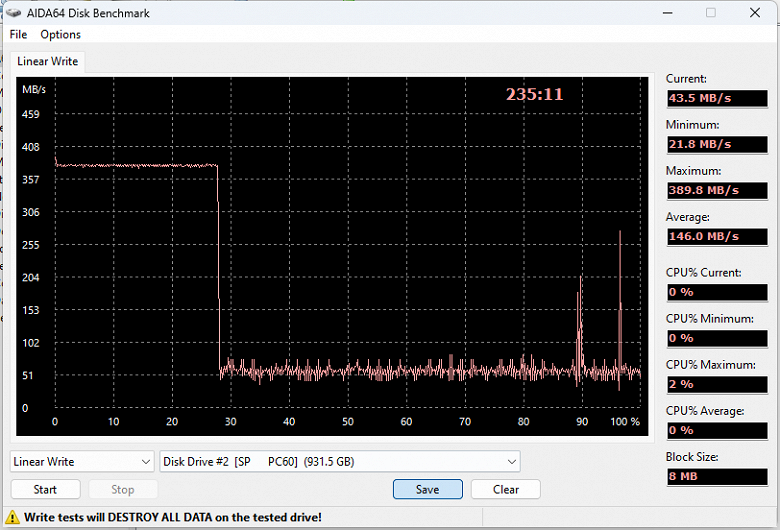
Task: Open the Options menu
Action: click(x=60, y=34)
